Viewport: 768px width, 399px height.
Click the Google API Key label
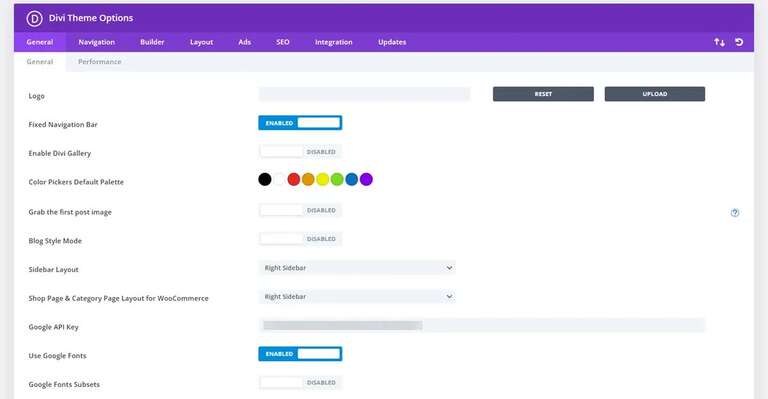[x=53, y=327]
